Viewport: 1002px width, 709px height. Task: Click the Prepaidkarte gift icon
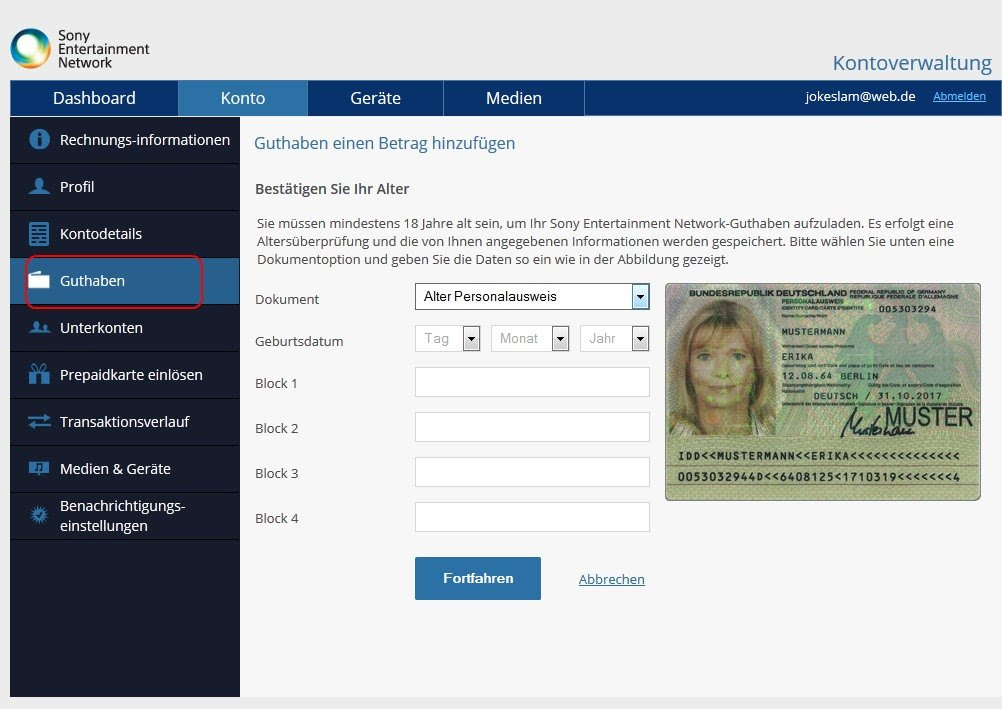click(x=39, y=374)
